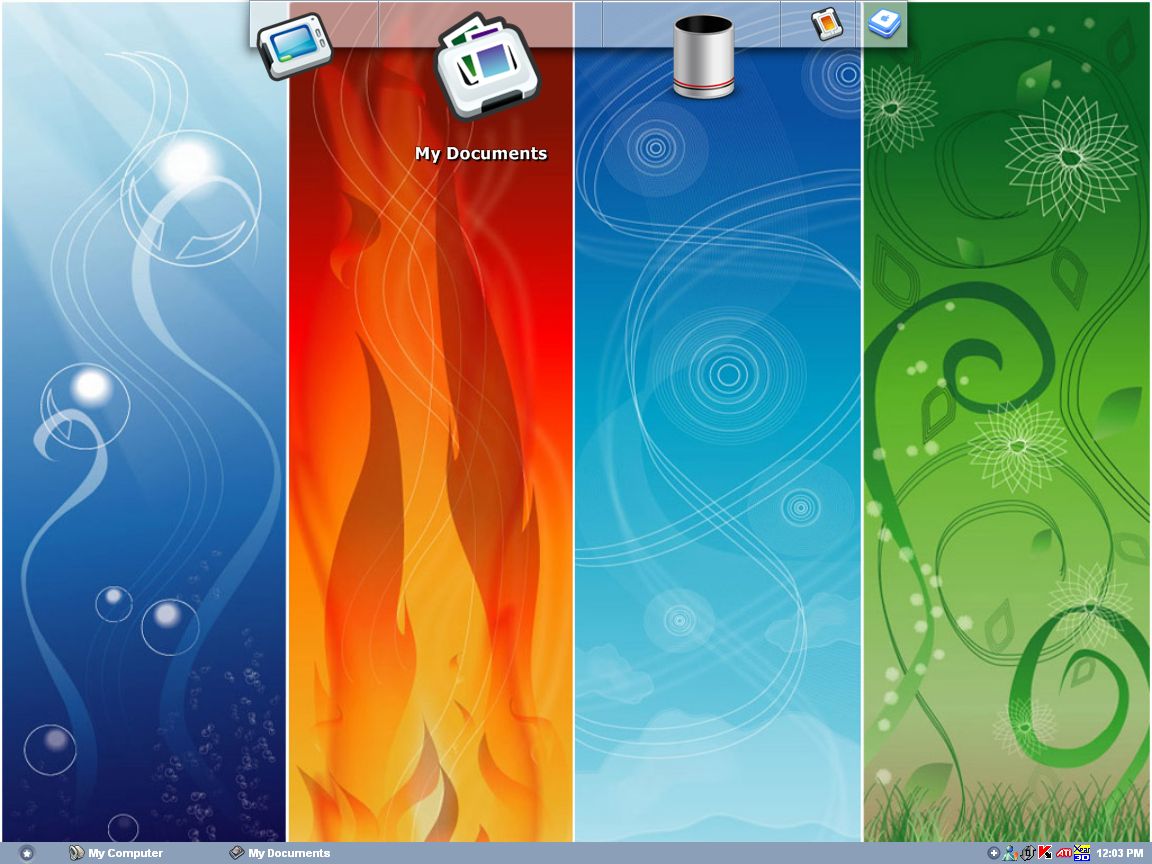This screenshot has height=864, width=1152.
Task: Open the star Start button
Action: point(27,853)
